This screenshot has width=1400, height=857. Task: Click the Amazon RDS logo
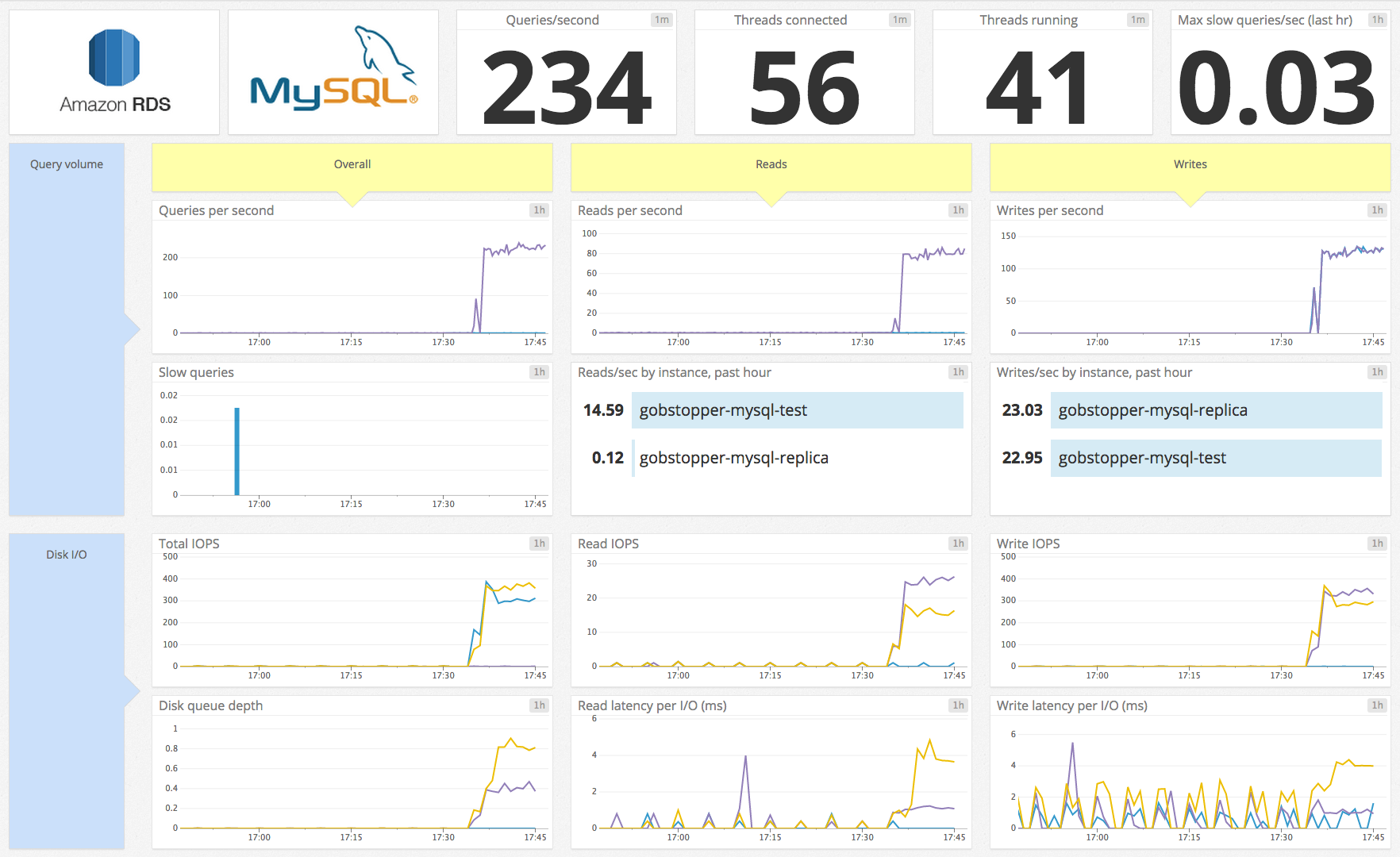tap(113, 70)
